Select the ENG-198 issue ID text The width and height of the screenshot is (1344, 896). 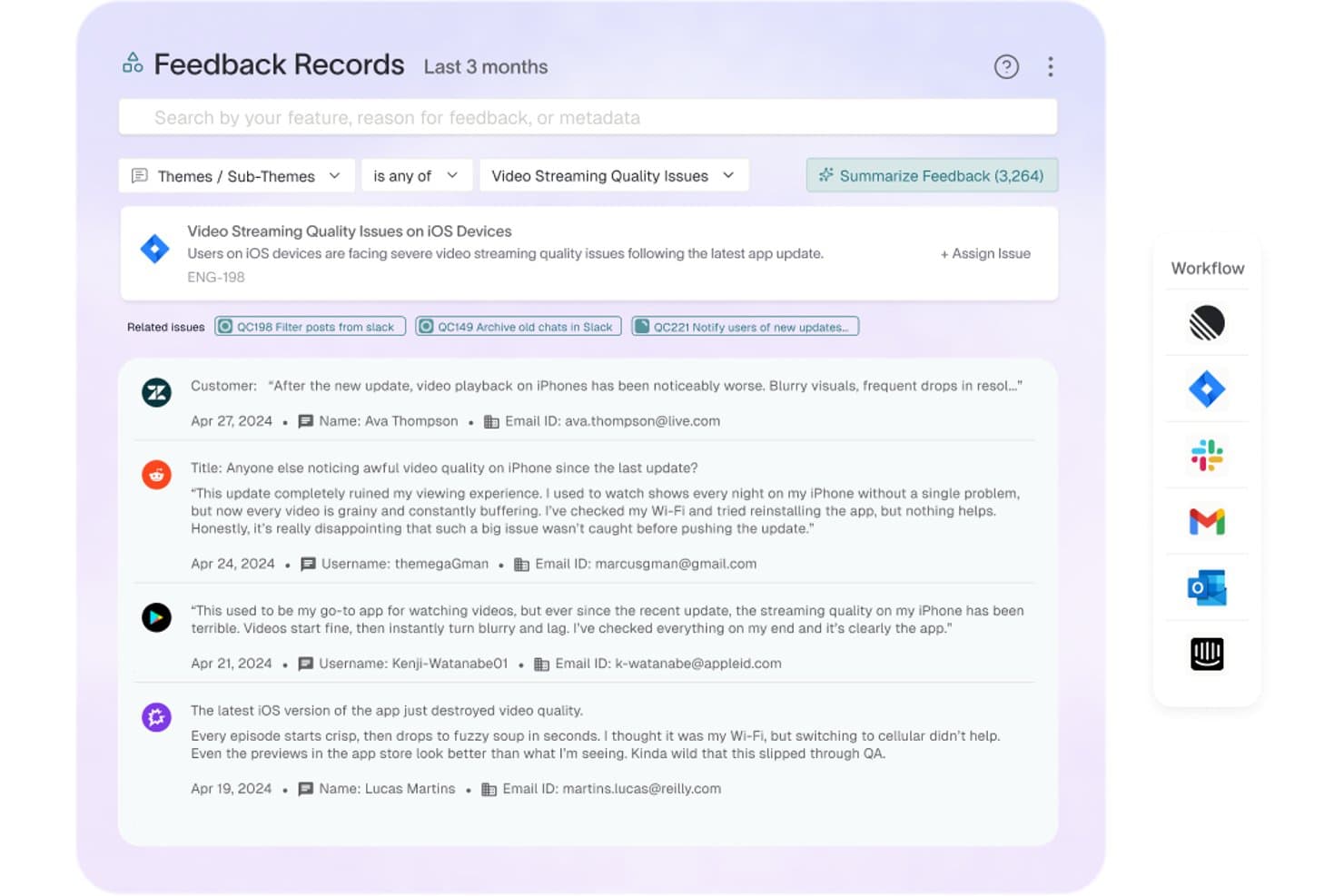tap(216, 278)
